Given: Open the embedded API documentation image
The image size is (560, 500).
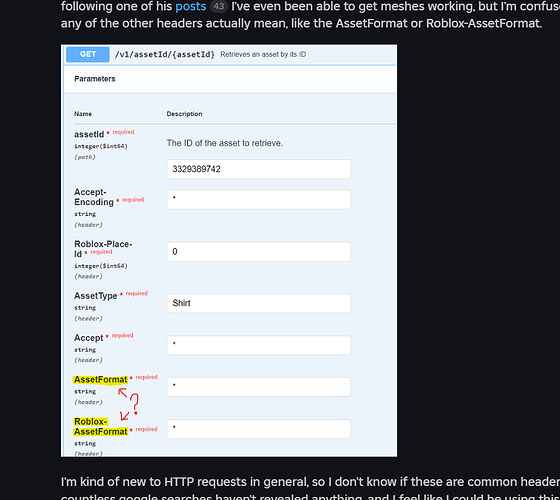Looking at the screenshot, I should [x=229, y=251].
